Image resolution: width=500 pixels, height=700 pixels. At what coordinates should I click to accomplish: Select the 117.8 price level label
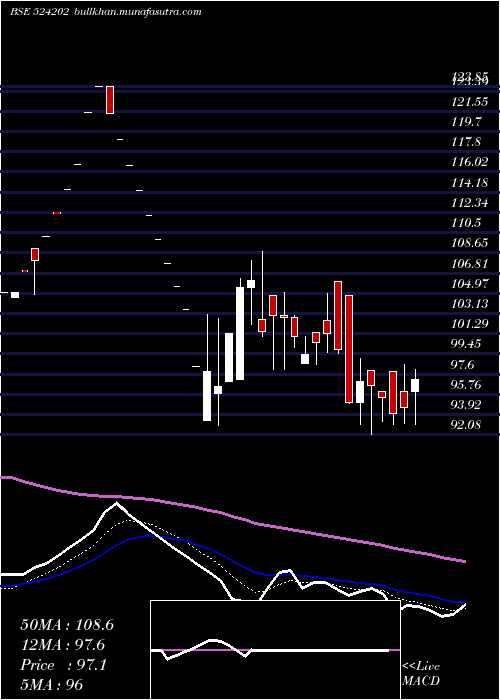click(466, 142)
